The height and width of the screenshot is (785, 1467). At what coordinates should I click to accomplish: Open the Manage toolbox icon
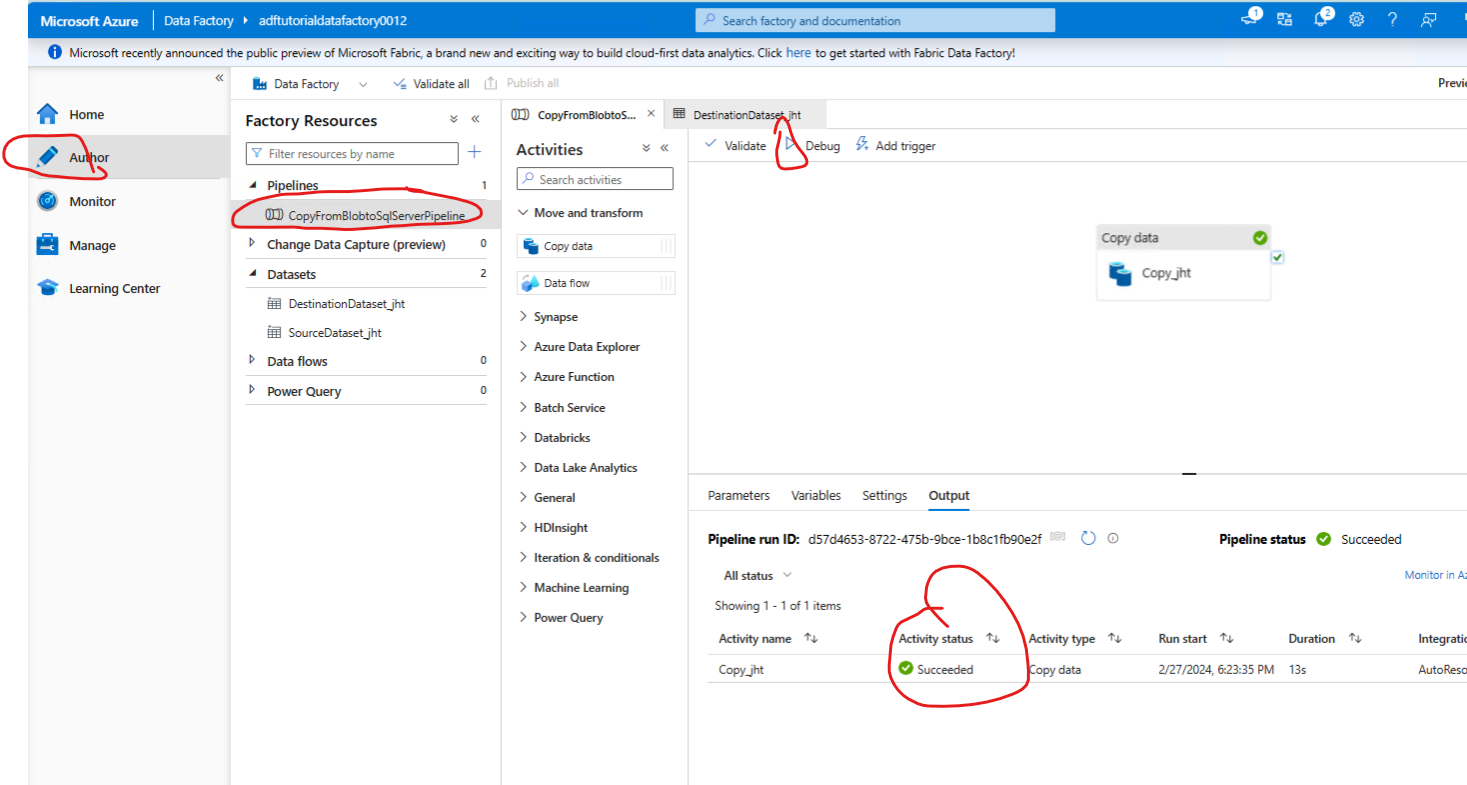(x=47, y=245)
